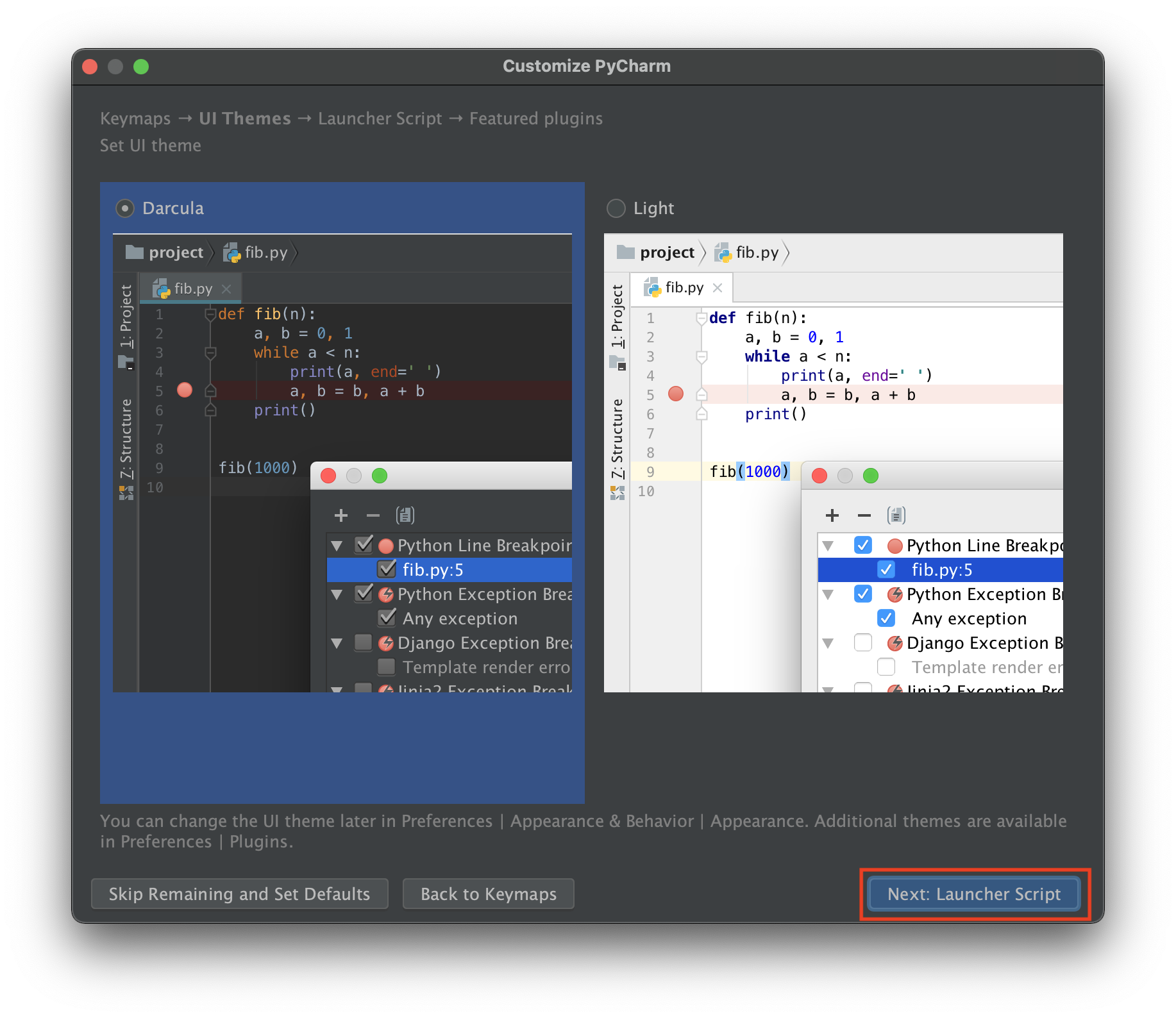Click Python Exception bolt icon in Darcula preview
Screen dimensions: 1176x1018
pyautogui.click(x=386, y=594)
